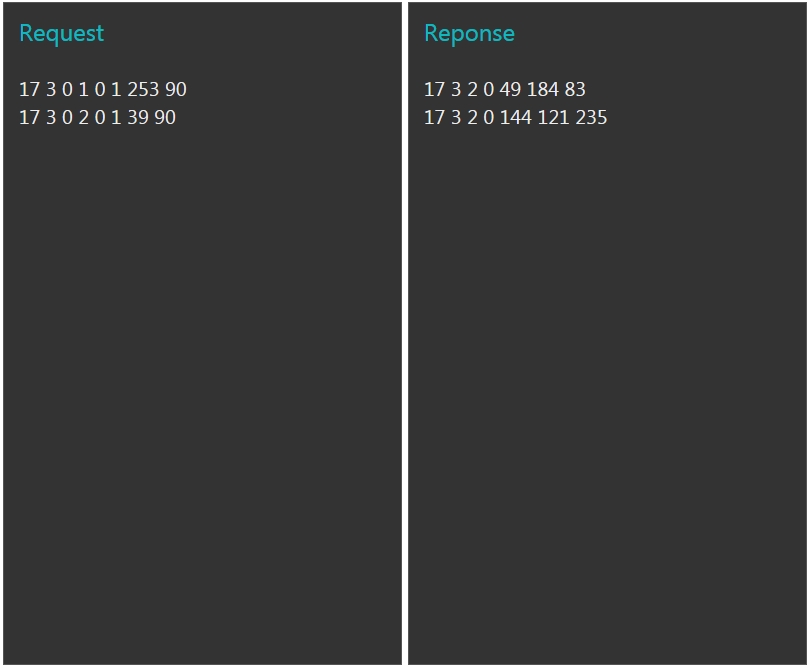This screenshot has height=668, width=809.
Task: Click the Request panel heading
Action: click(61, 34)
